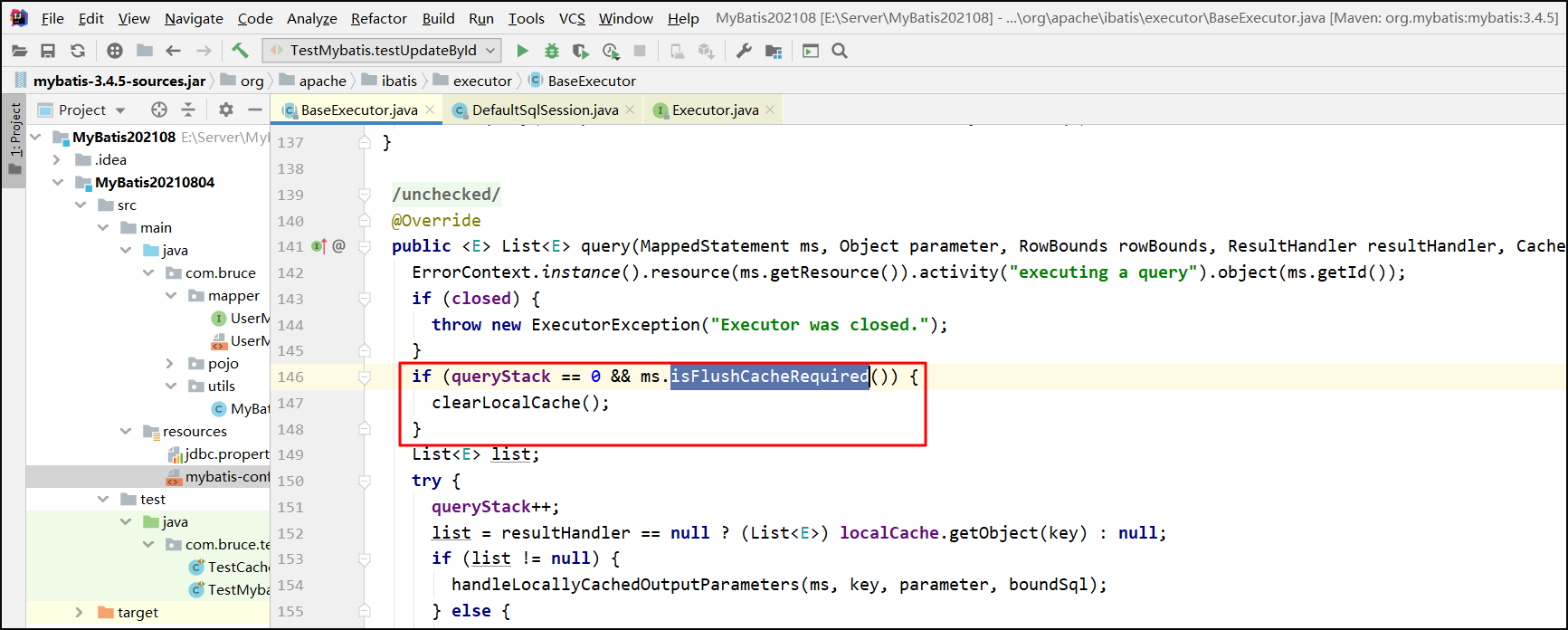Collapse the resources folder arrow

click(126, 432)
